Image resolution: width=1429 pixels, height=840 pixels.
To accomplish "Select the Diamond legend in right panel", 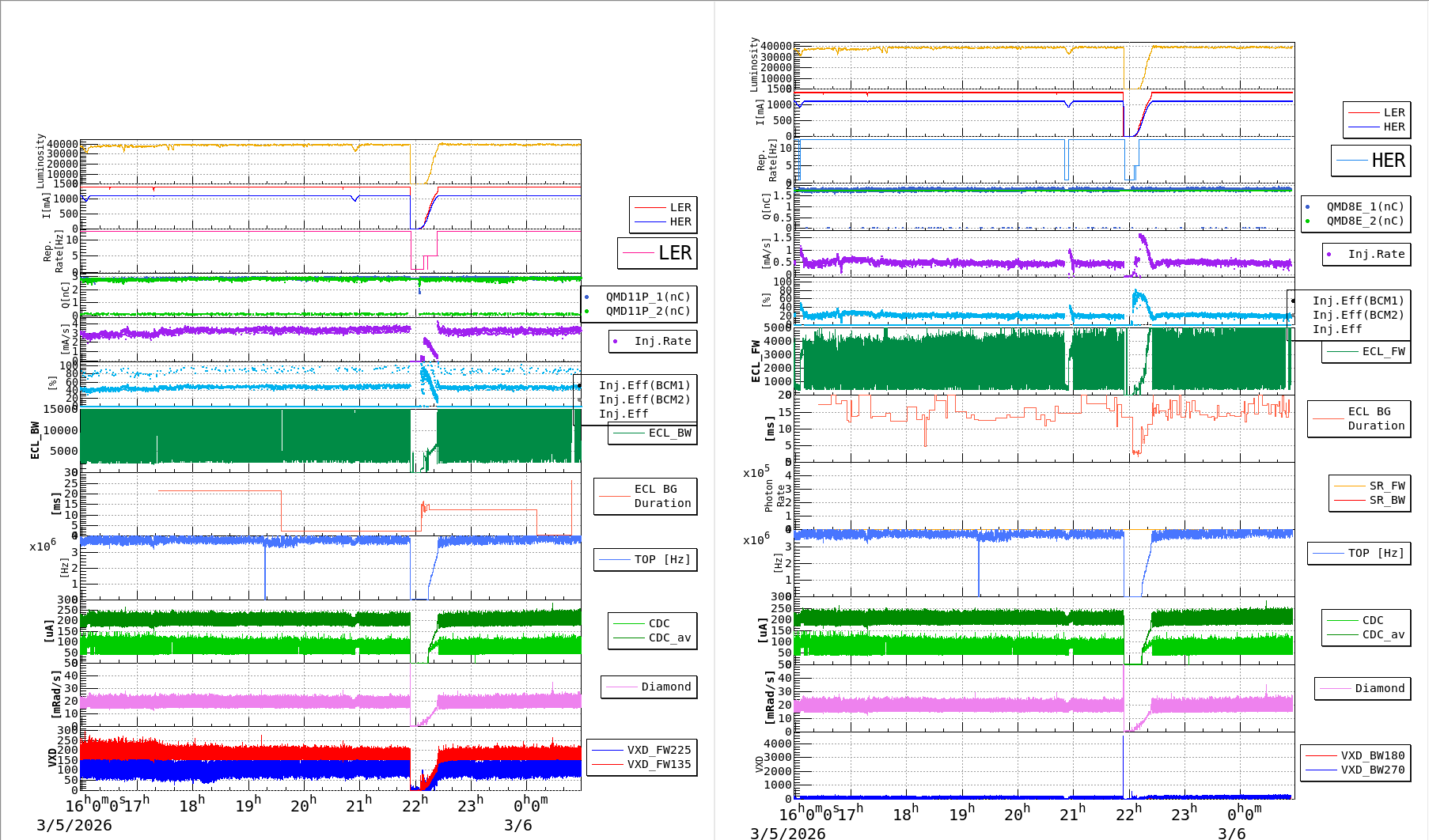I will click(x=1379, y=688).
